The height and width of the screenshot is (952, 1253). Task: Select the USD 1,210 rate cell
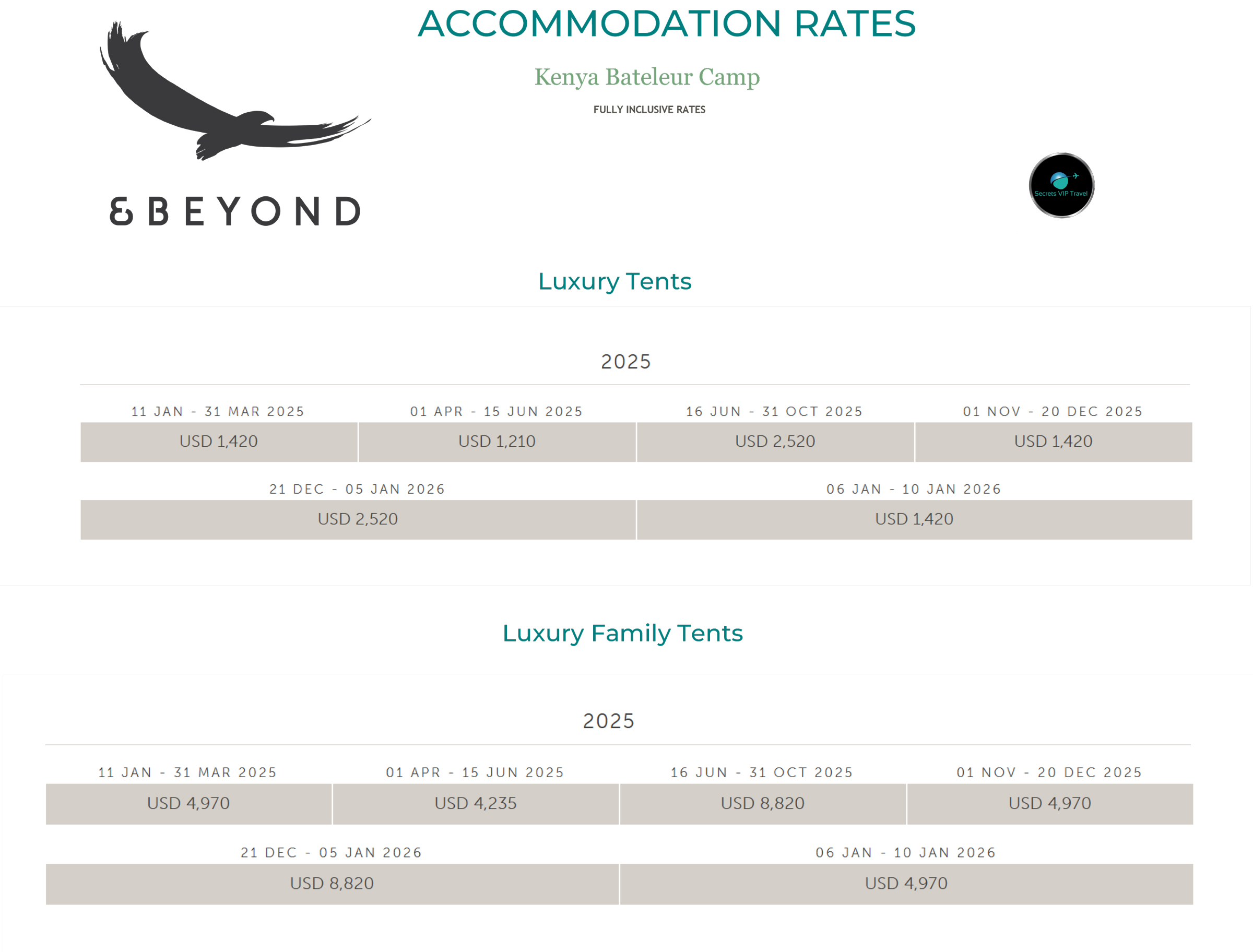click(497, 442)
